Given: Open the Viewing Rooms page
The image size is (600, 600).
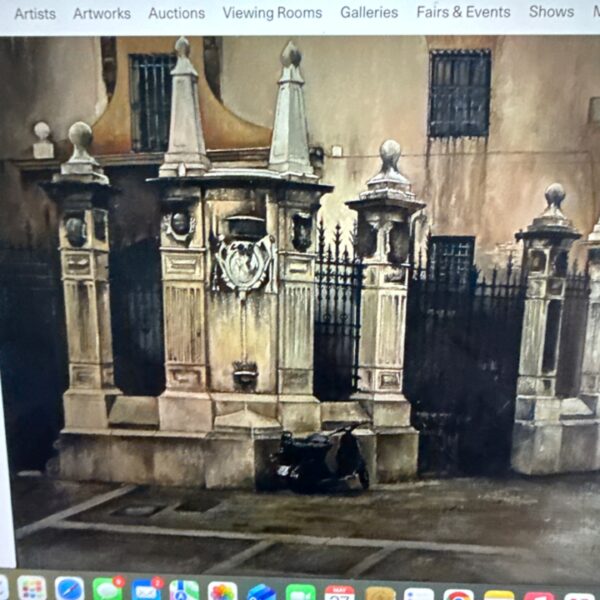Looking at the screenshot, I should 272,13.
